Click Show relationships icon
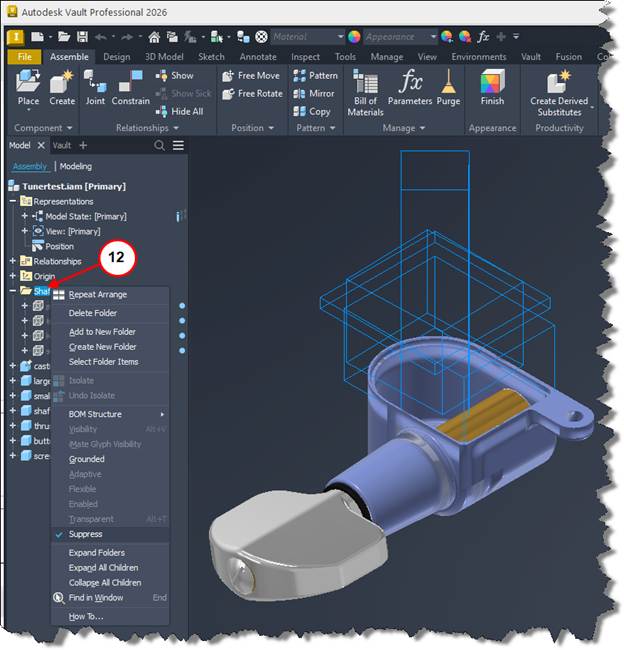 pos(161,75)
